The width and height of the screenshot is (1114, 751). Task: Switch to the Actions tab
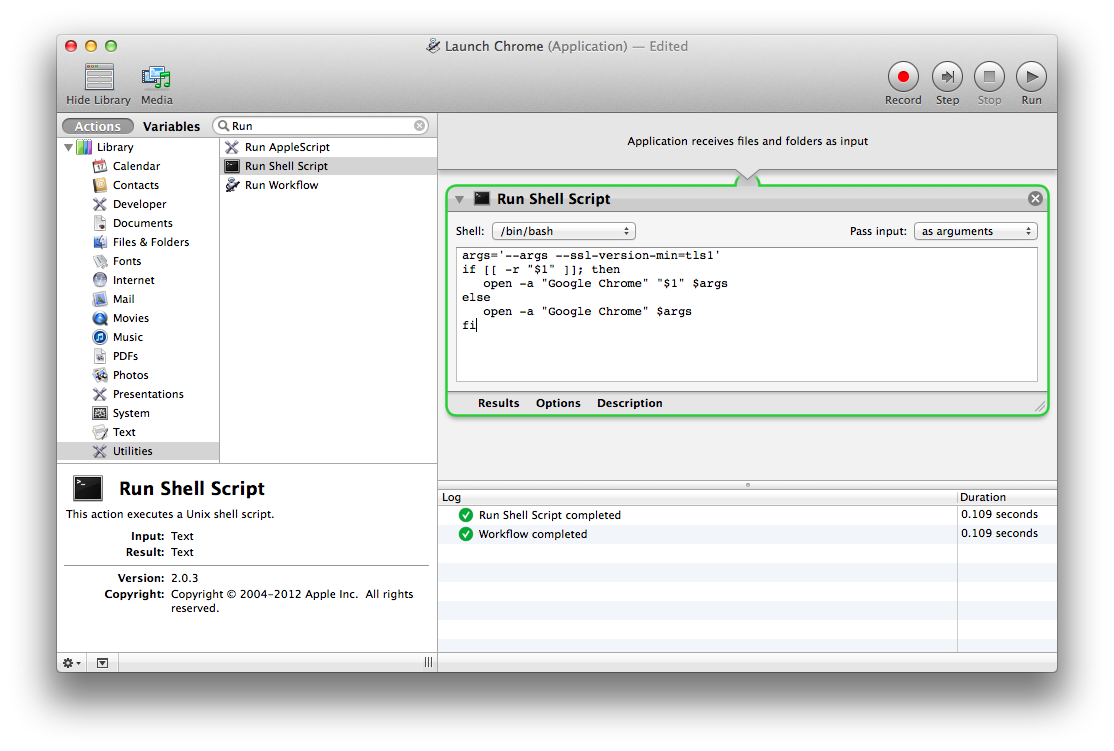[98, 126]
